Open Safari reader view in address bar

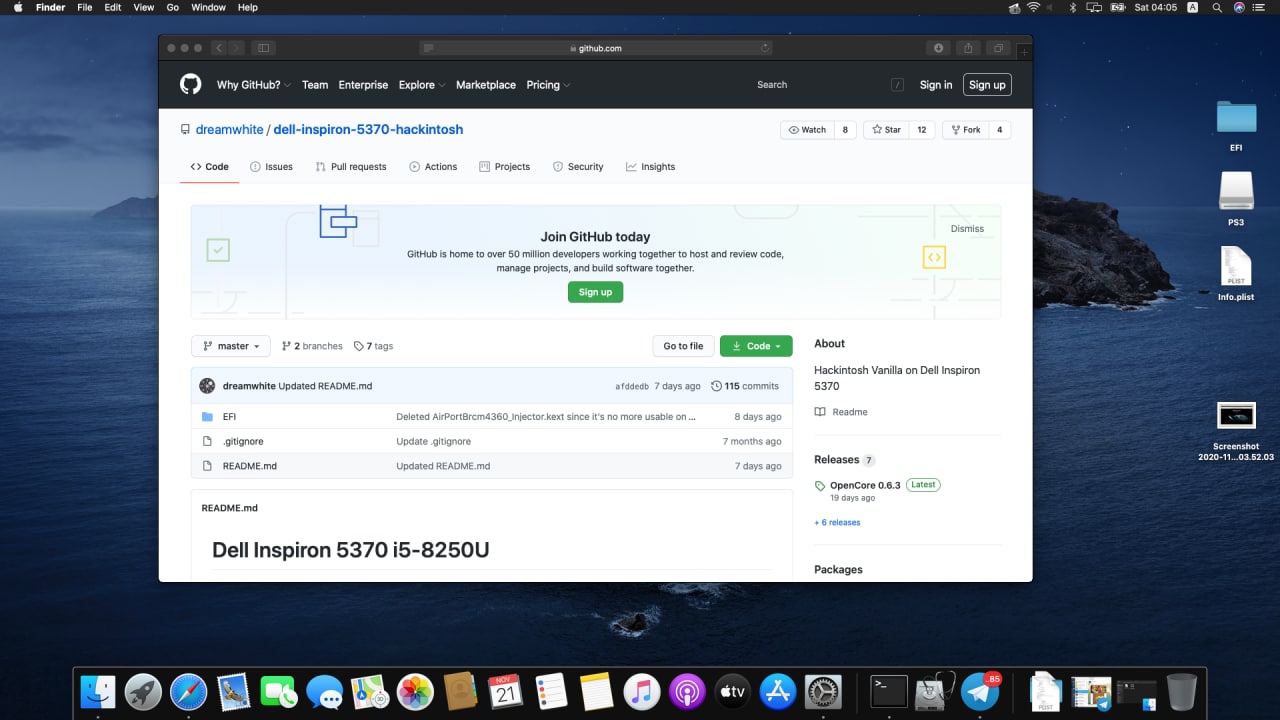pyautogui.click(x=428, y=48)
